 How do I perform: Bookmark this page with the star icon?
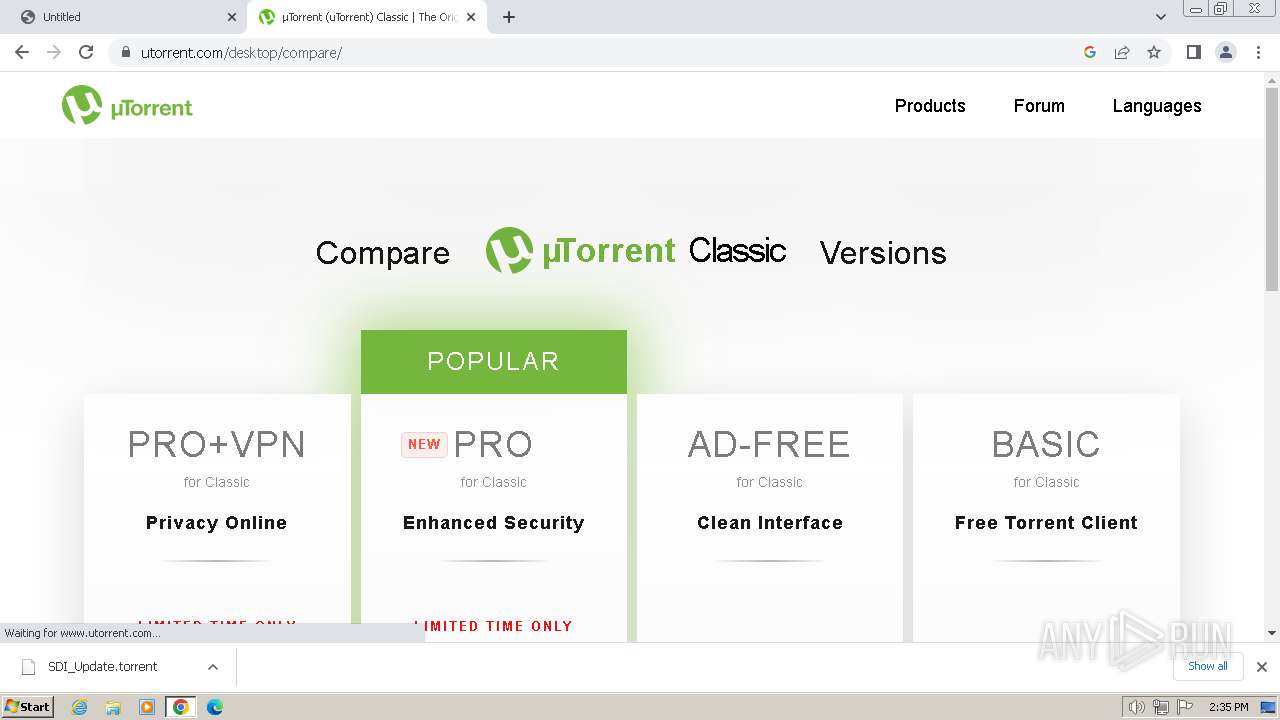1154,52
